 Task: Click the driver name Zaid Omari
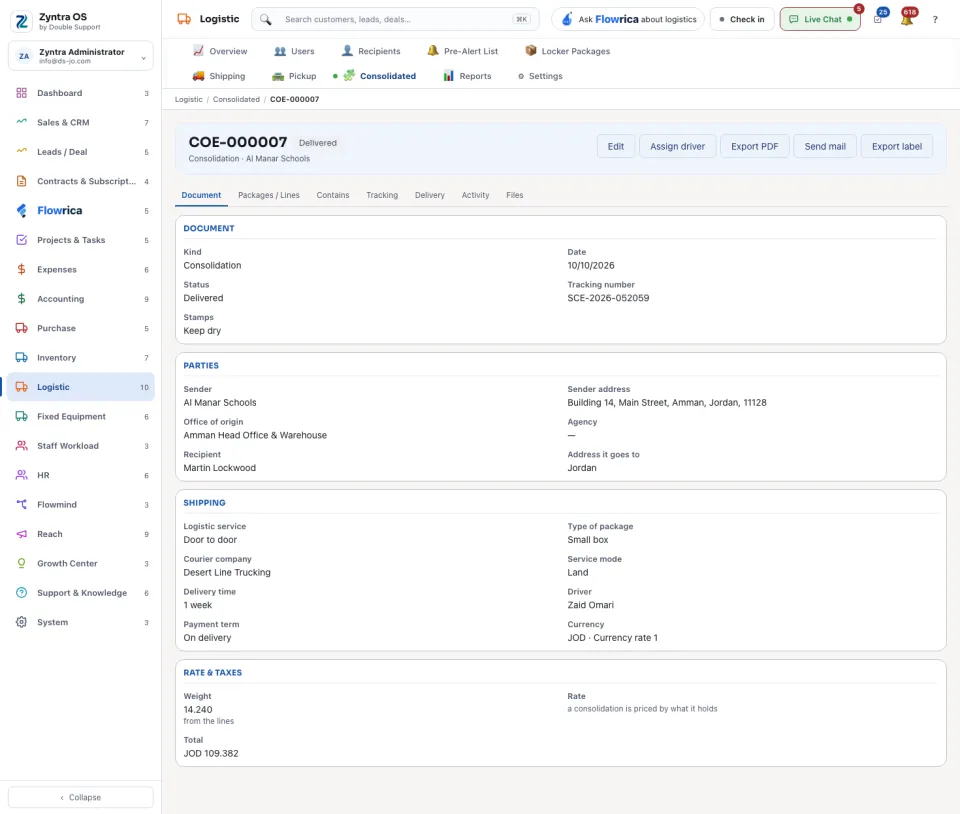tap(590, 605)
